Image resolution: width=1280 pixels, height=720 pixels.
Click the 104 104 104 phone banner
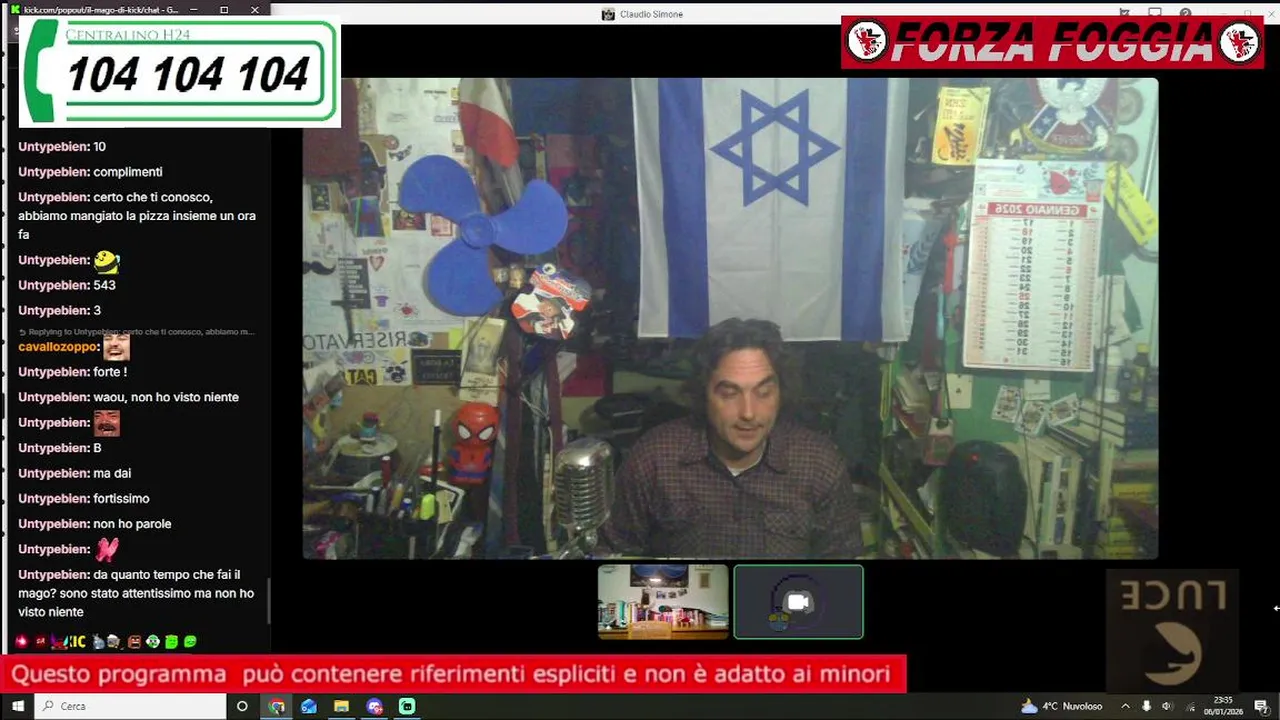tap(180, 73)
